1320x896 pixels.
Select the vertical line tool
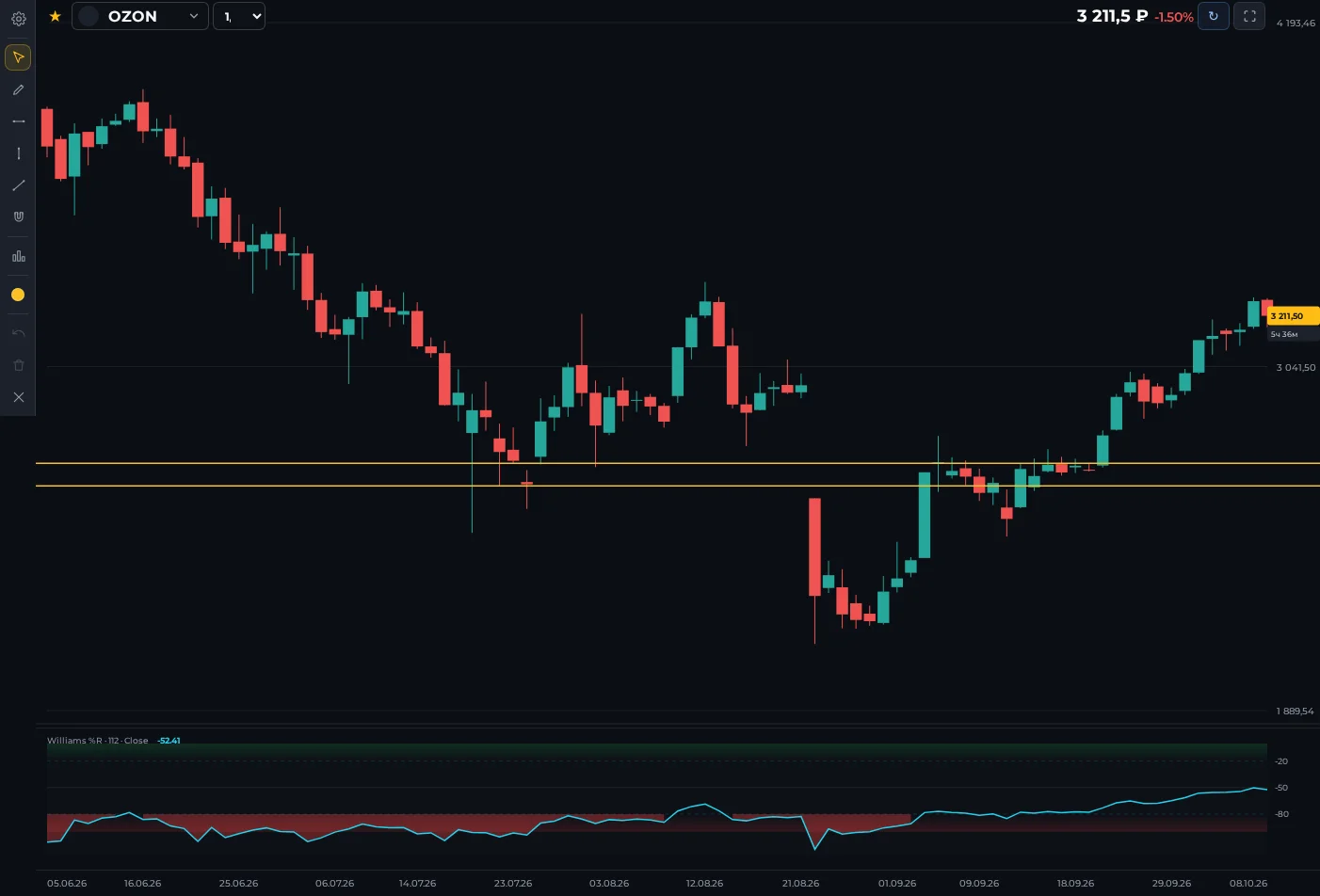(18, 153)
